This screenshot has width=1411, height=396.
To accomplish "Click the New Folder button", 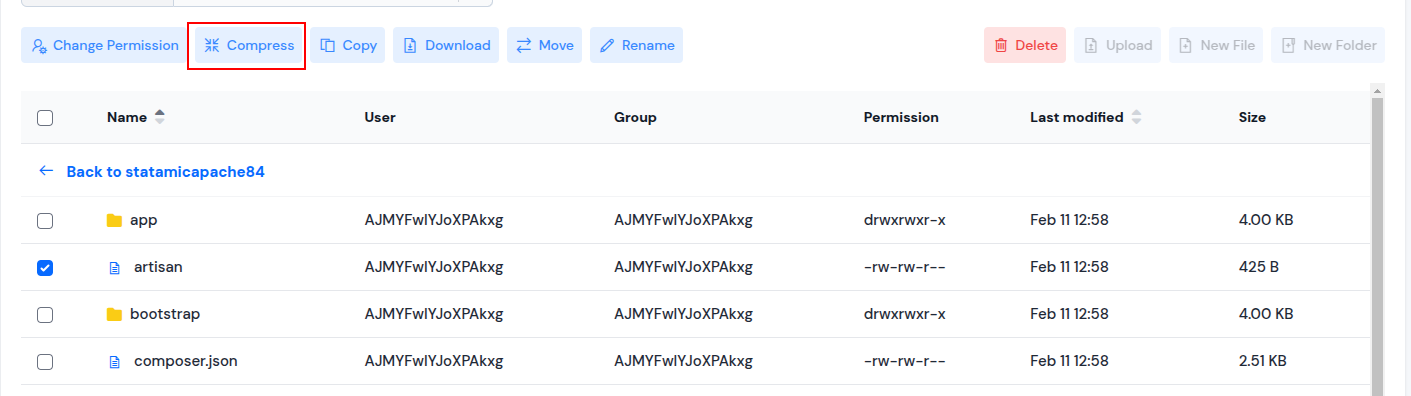I will (1328, 45).
